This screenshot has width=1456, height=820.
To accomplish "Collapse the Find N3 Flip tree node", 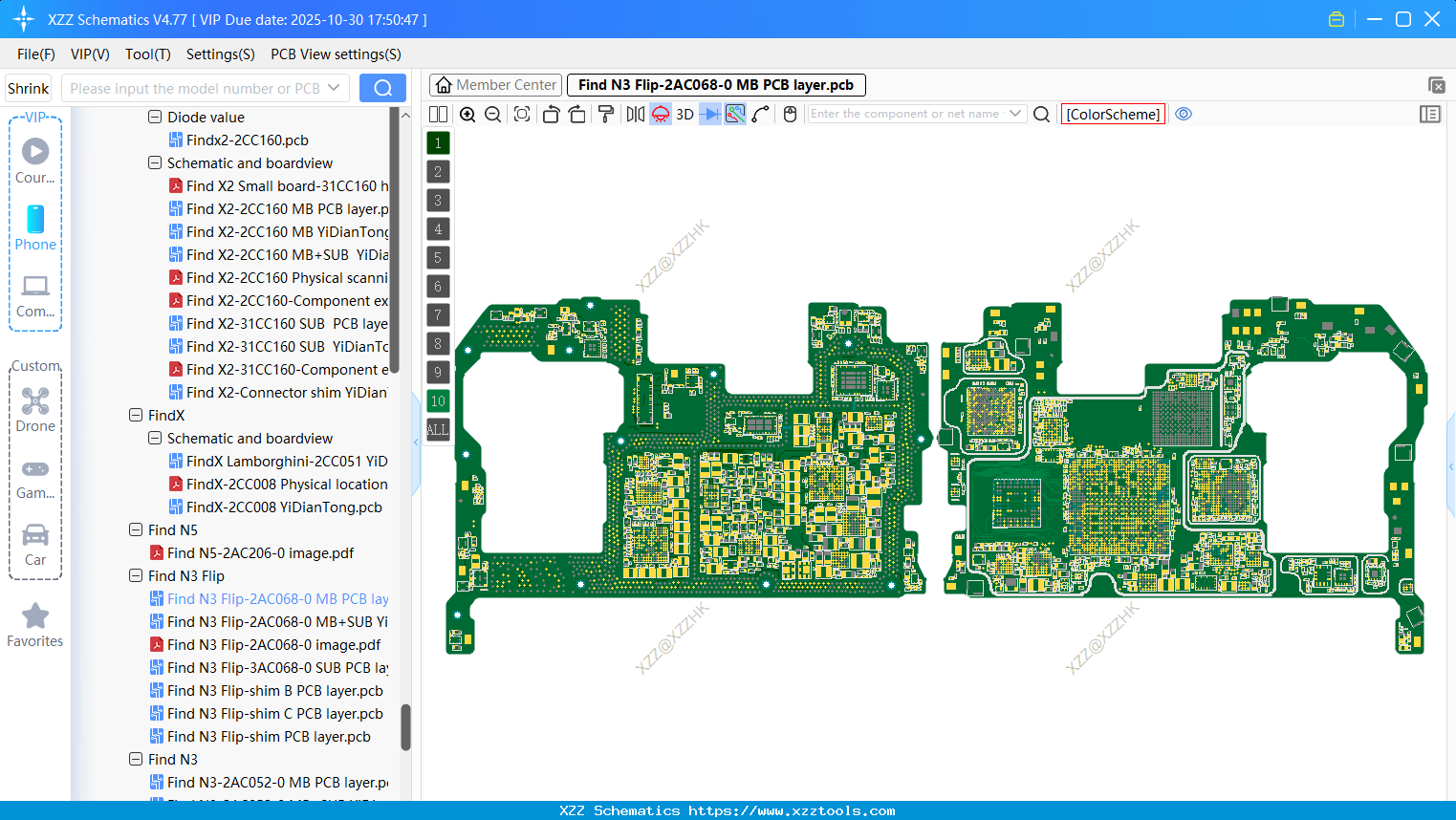I will pyautogui.click(x=136, y=575).
